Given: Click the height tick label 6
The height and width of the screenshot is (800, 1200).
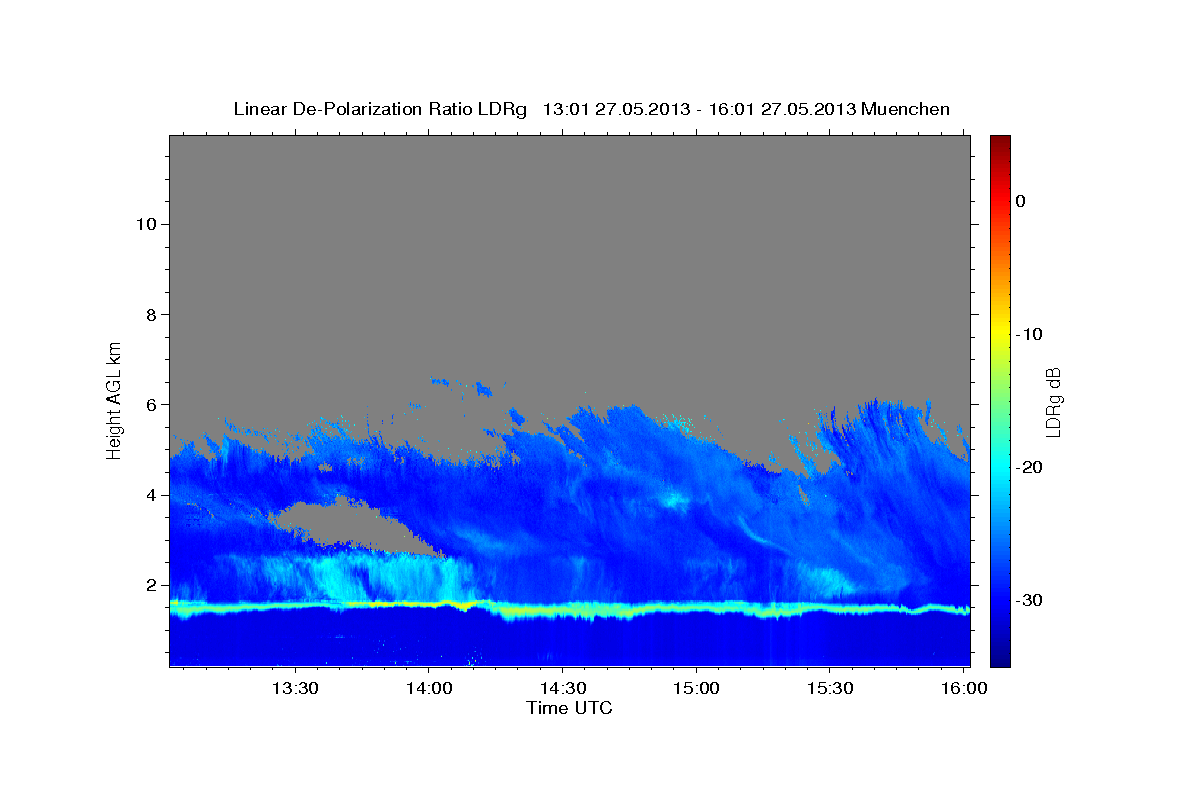Looking at the screenshot, I should (x=150, y=405).
